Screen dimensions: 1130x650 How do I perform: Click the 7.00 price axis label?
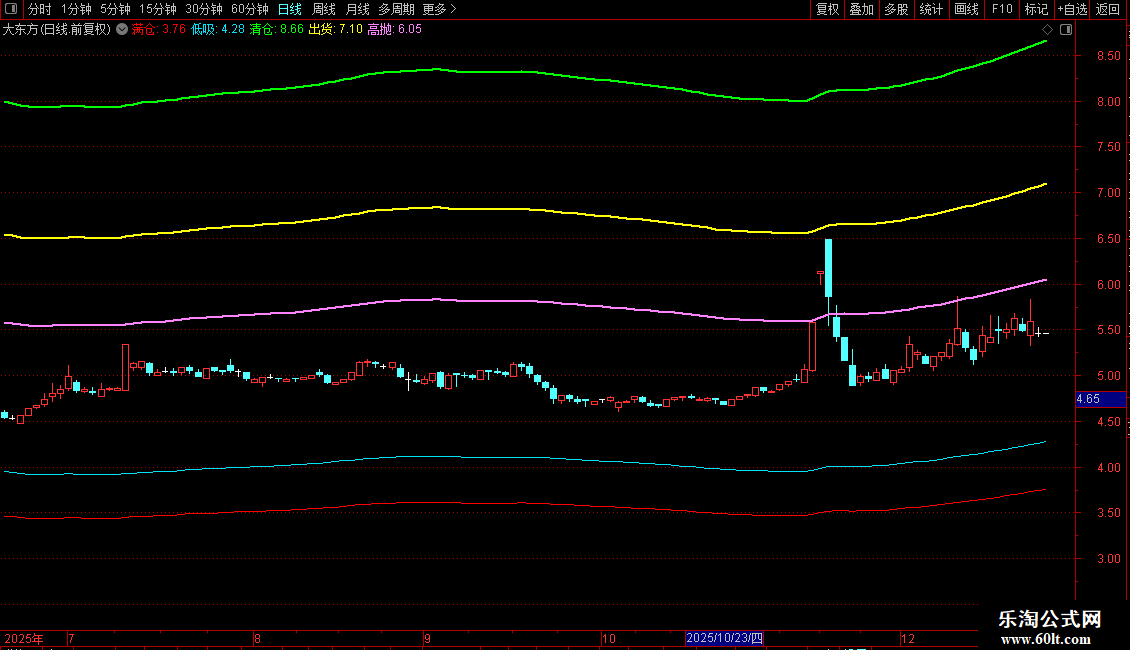pos(1108,193)
